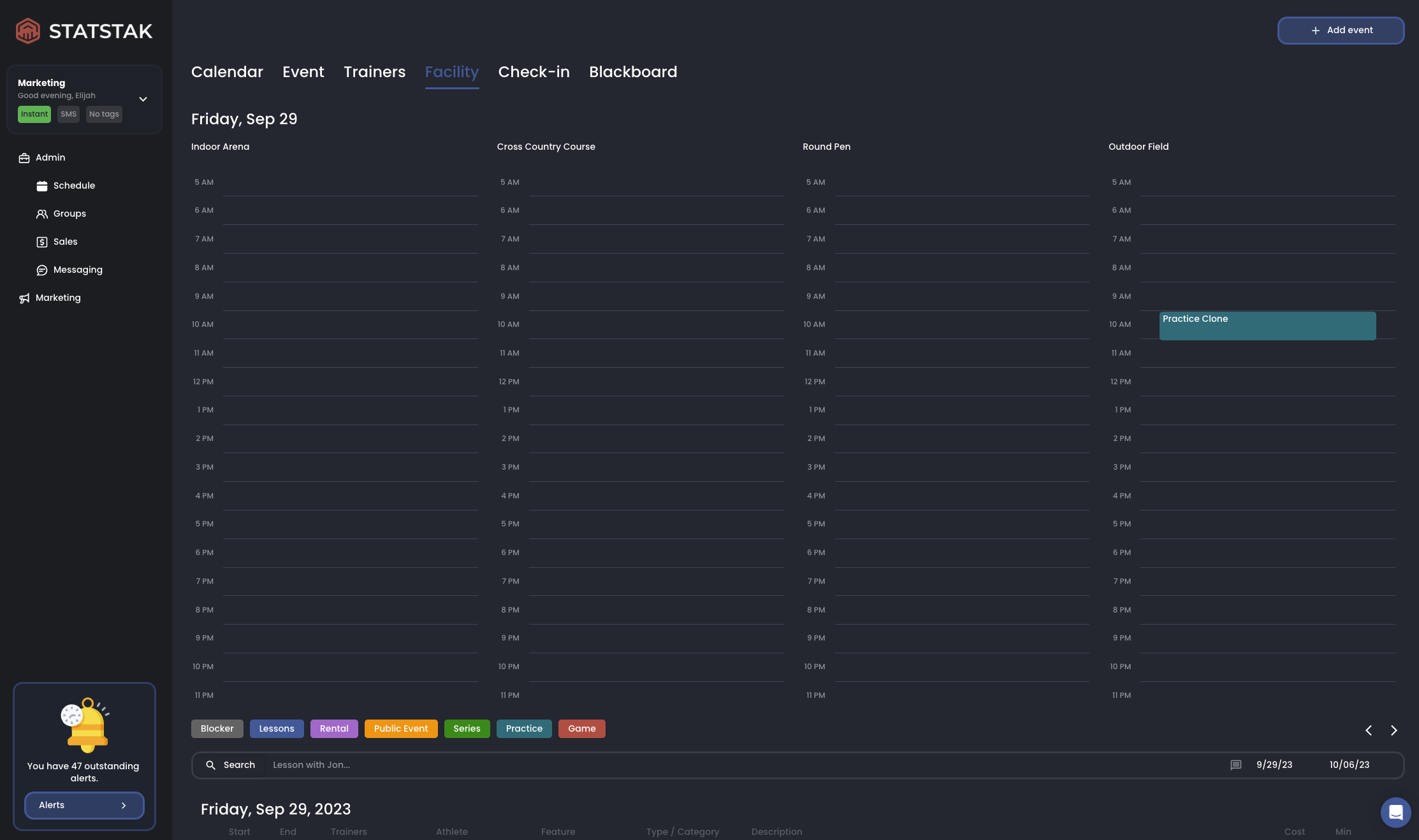This screenshot has width=1419, height=840.
Task: Open the Alerts button
Action: tap(84, 805)
